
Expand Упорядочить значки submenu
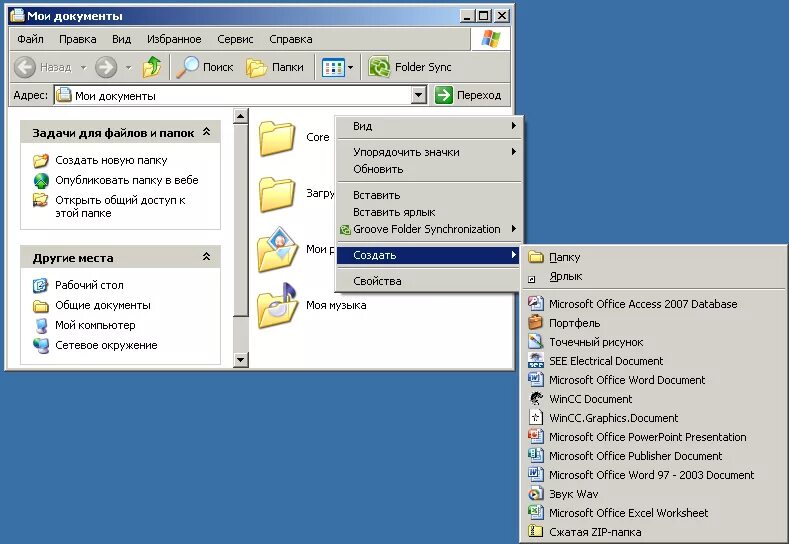click(428, 152)
